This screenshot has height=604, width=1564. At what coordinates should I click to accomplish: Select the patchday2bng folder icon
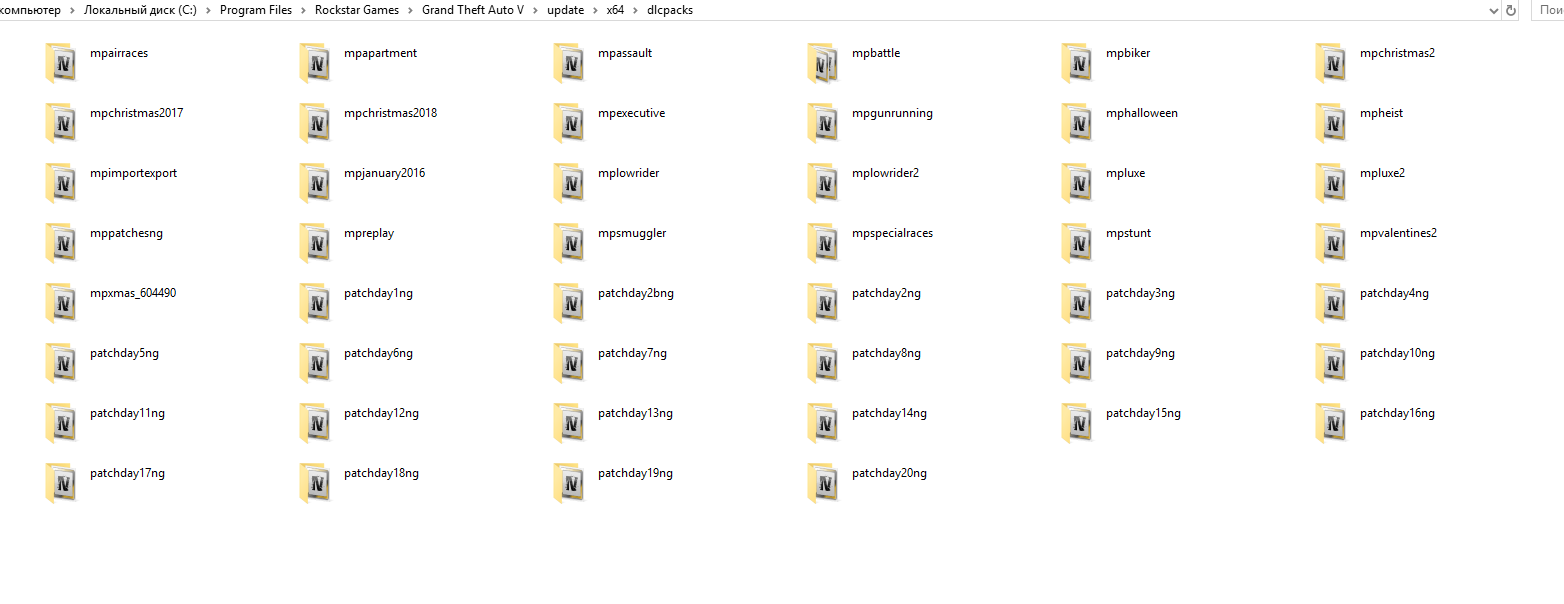point(569,304)
